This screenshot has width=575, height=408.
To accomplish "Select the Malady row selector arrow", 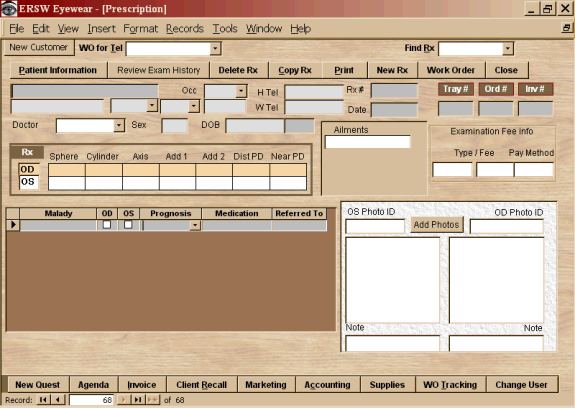I will pyautogui.click(x=13, y=225).
